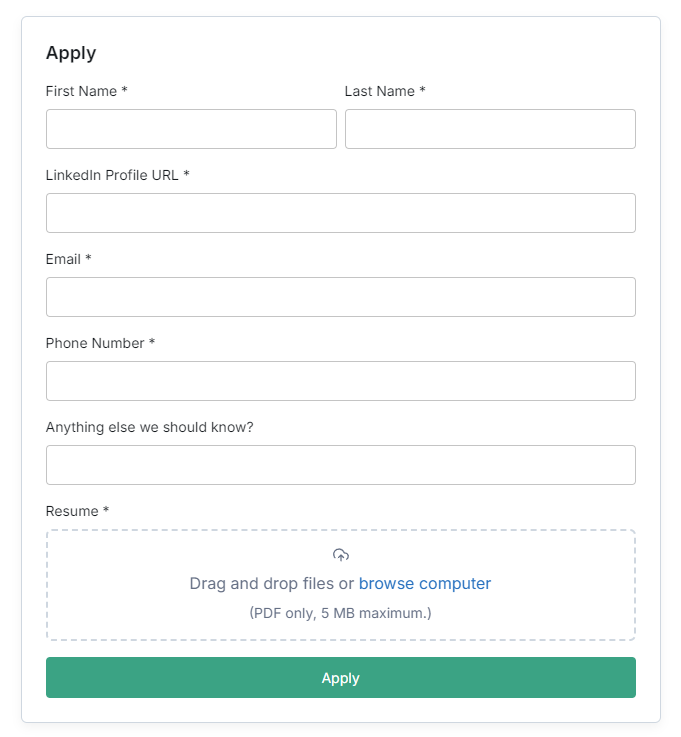Click the dashed Resume drop zone

click(341, 585)
